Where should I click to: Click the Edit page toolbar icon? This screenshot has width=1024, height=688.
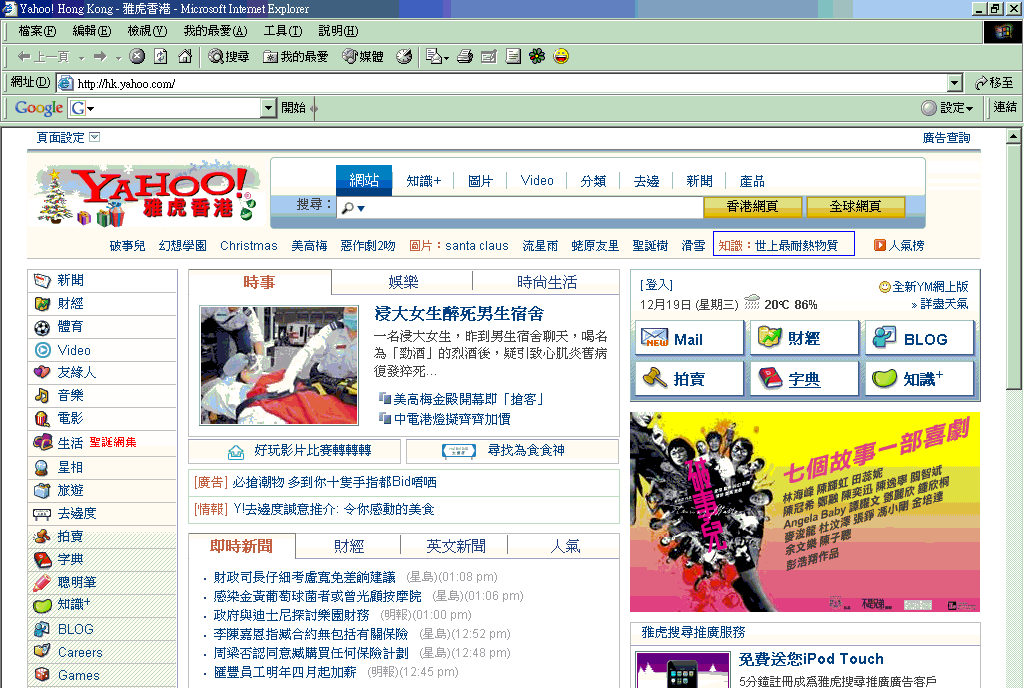[x=488, y=57]
